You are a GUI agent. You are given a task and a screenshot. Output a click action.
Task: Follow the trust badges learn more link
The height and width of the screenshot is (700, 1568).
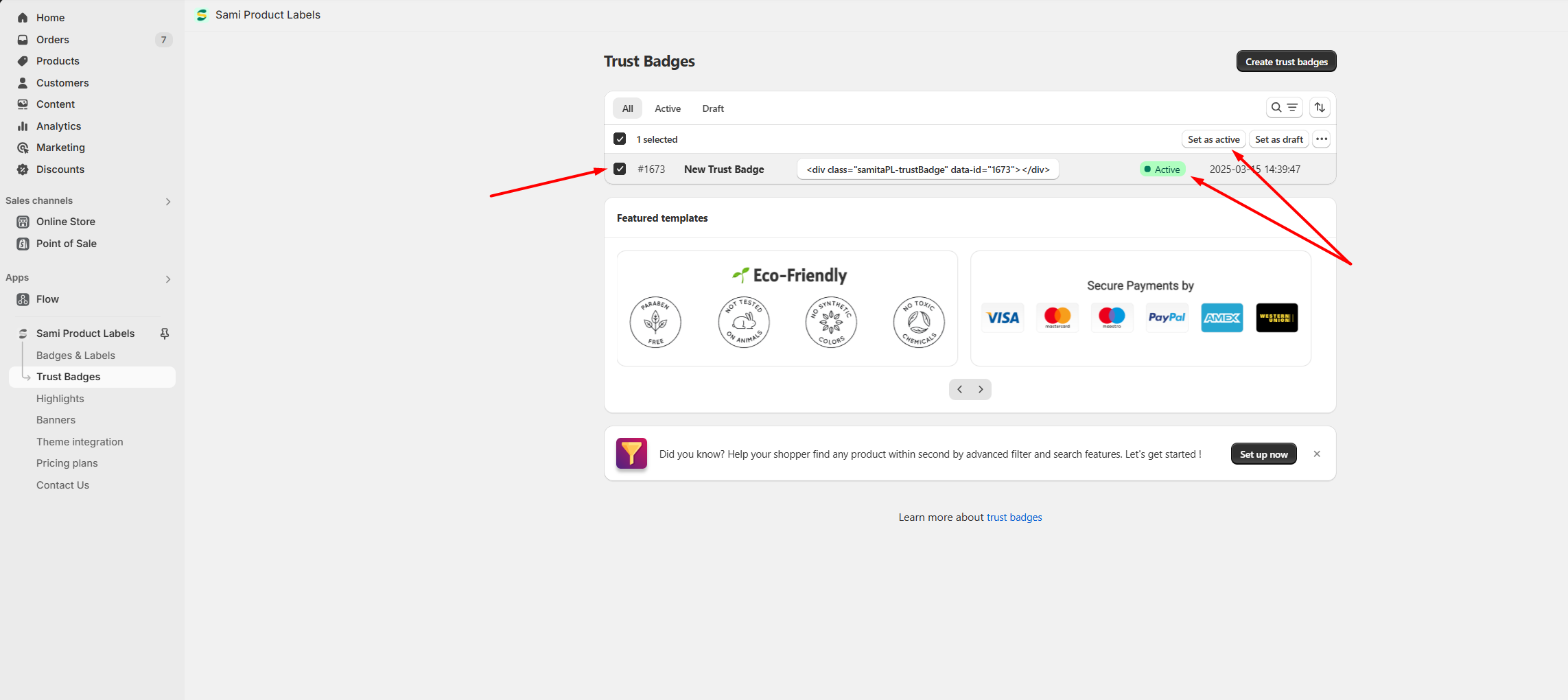[1014, 517]
